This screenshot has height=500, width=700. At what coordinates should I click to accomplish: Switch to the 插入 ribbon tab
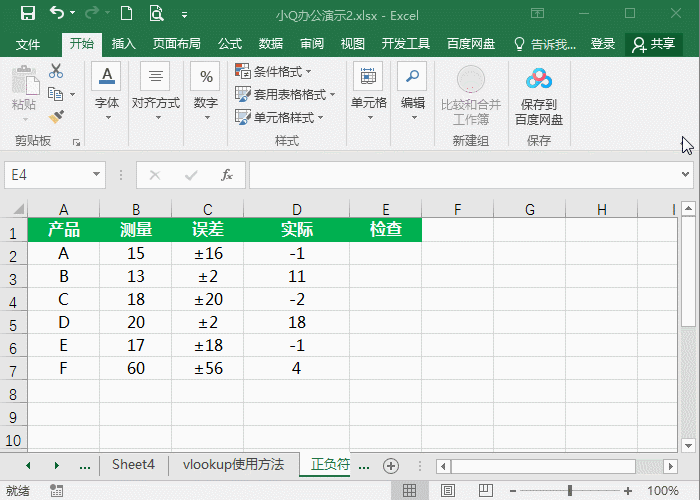(x=123, y=44)
